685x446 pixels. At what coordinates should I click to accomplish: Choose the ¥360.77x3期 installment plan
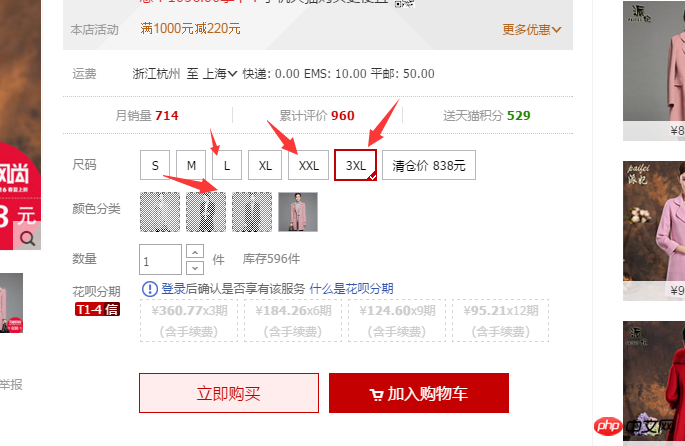click(x=189, y=320)
